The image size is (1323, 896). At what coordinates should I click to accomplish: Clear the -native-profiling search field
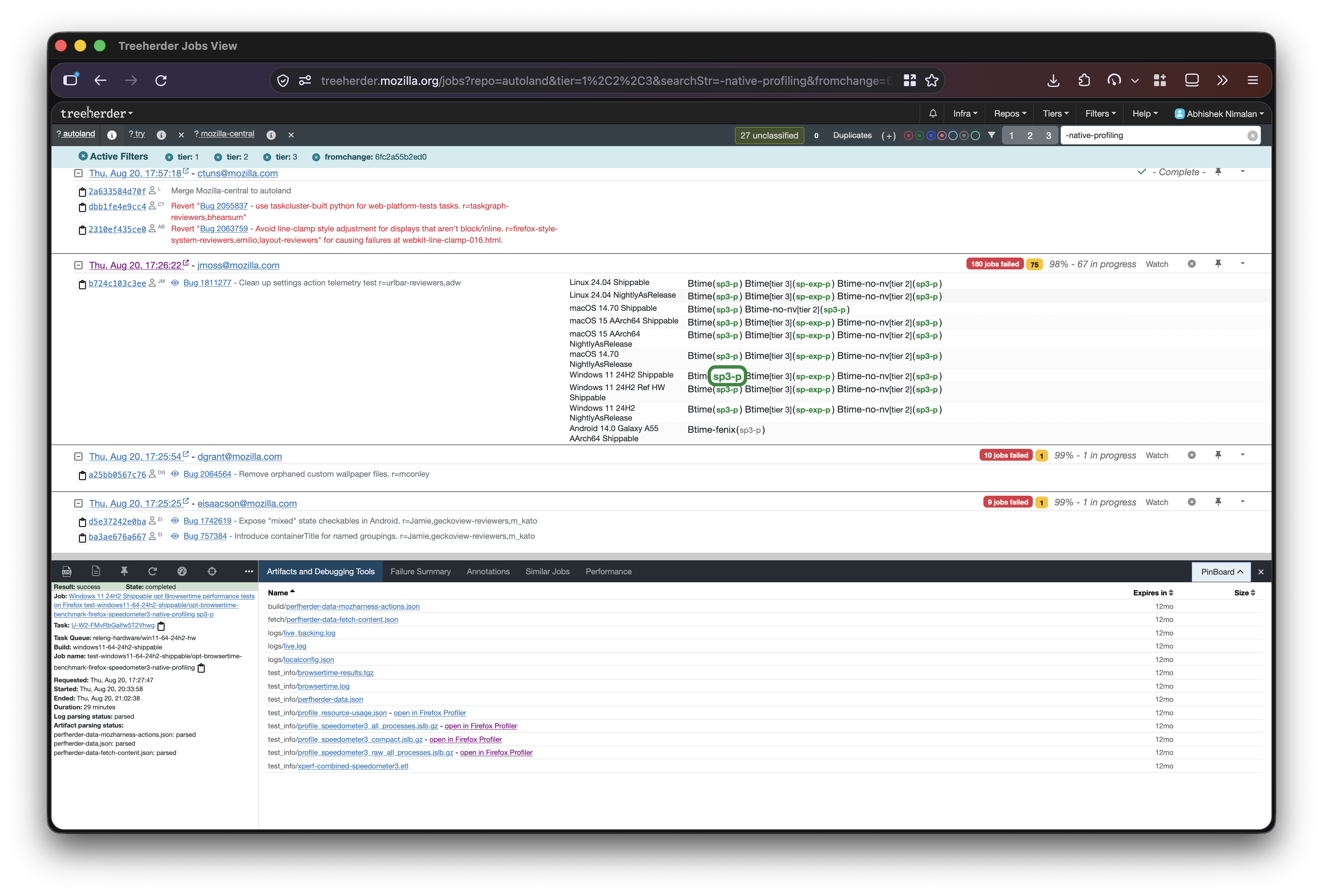[x=1252, y=136]
